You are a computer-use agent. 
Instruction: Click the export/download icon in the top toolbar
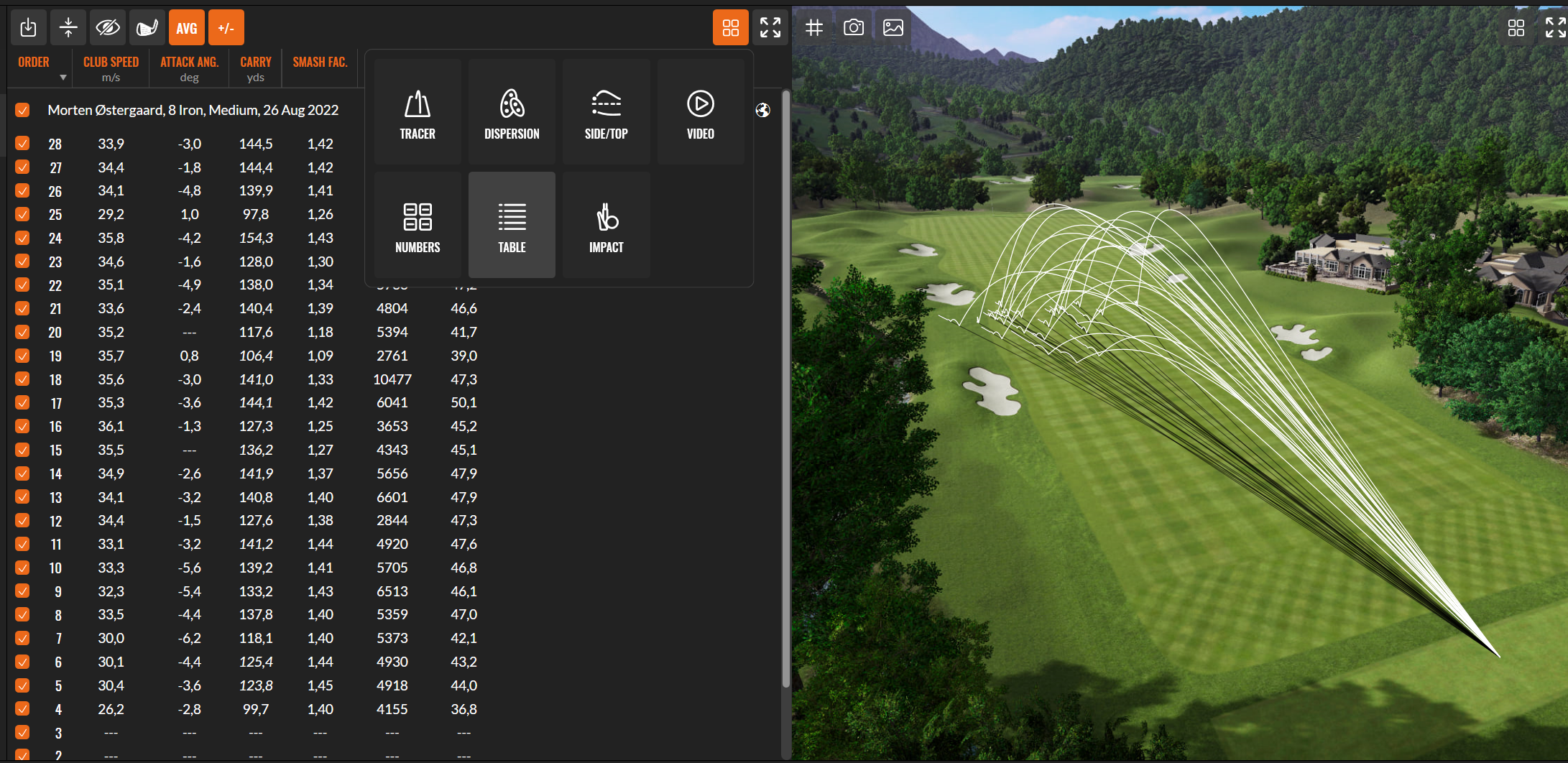[x=28, y=27]
